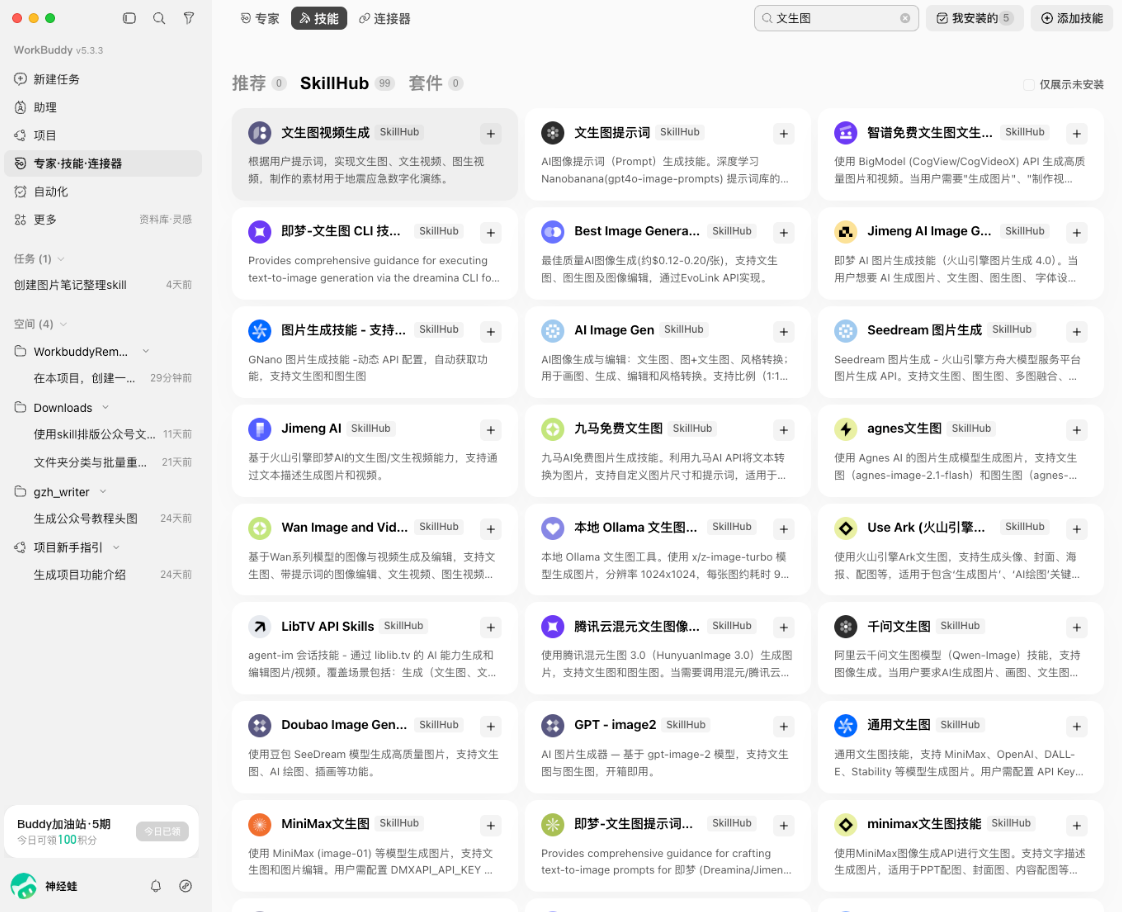Add the agnes文生图 skill
The height and width of the screenshot is (912, 1122).
1076,430
